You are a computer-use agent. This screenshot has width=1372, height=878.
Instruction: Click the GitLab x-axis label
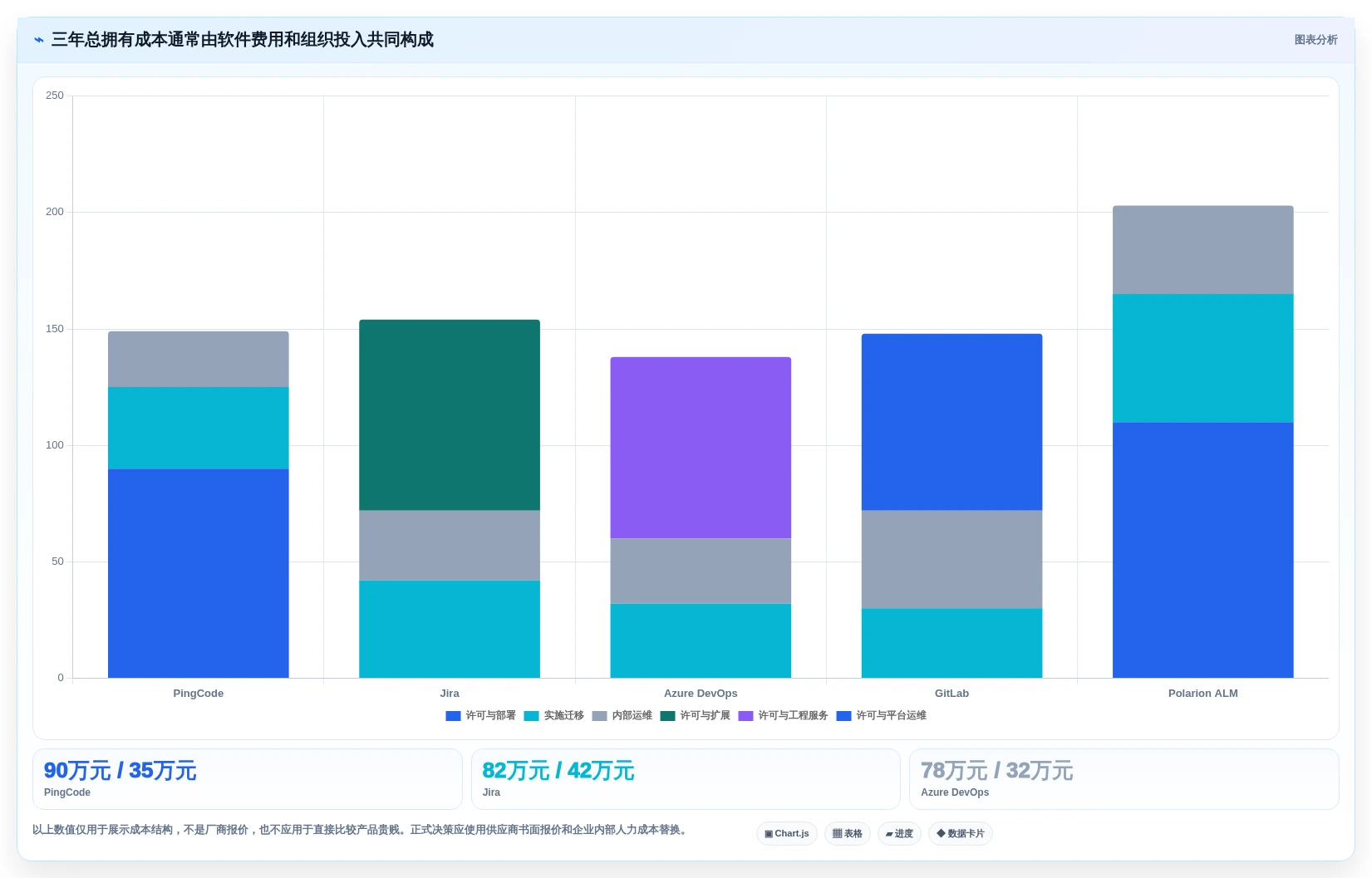click(x=952, y=694)
